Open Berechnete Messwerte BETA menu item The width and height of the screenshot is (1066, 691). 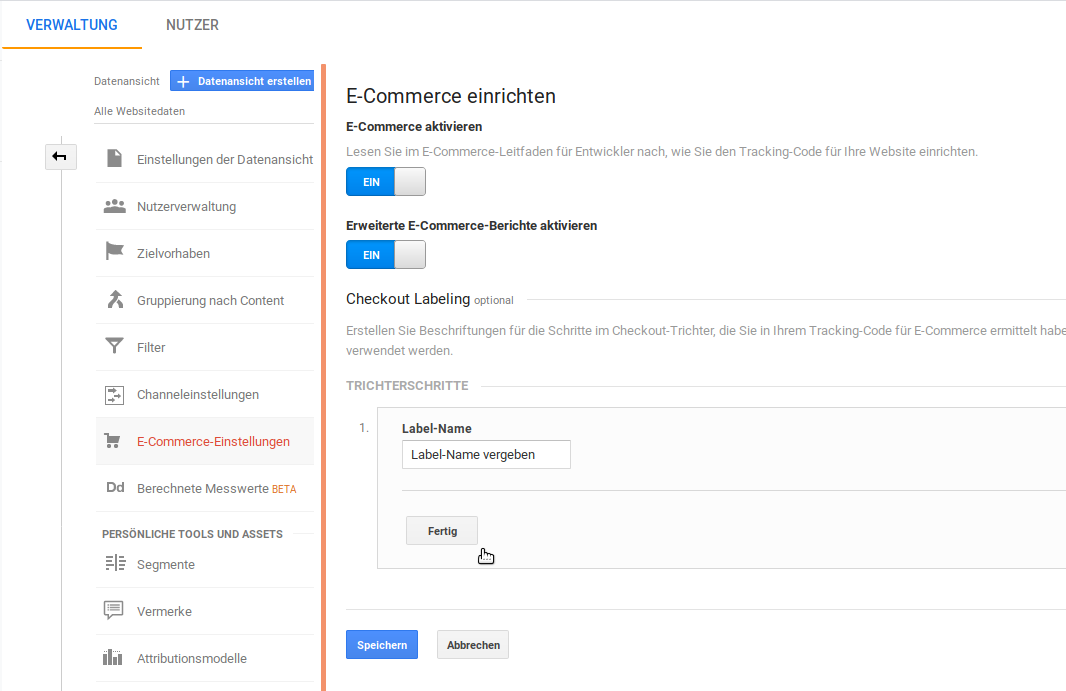[x=215, y=489]
